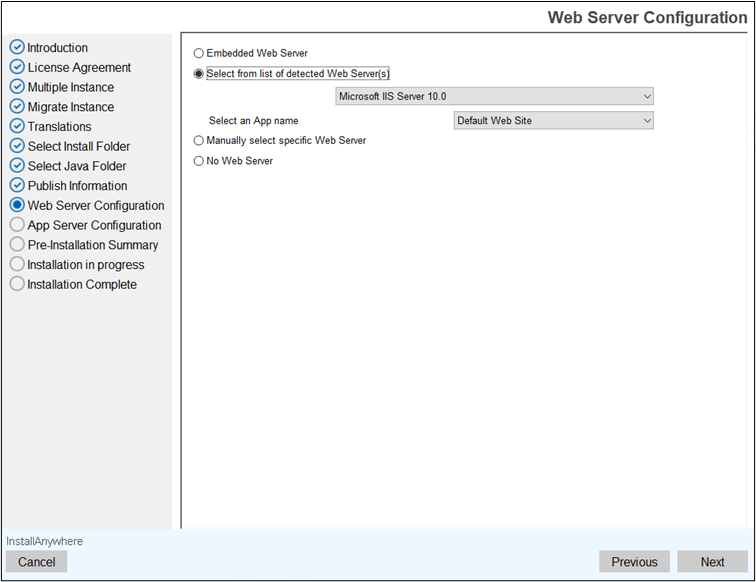Click the Next button
This screenshot has height=582, width=756.
point(712,562)
